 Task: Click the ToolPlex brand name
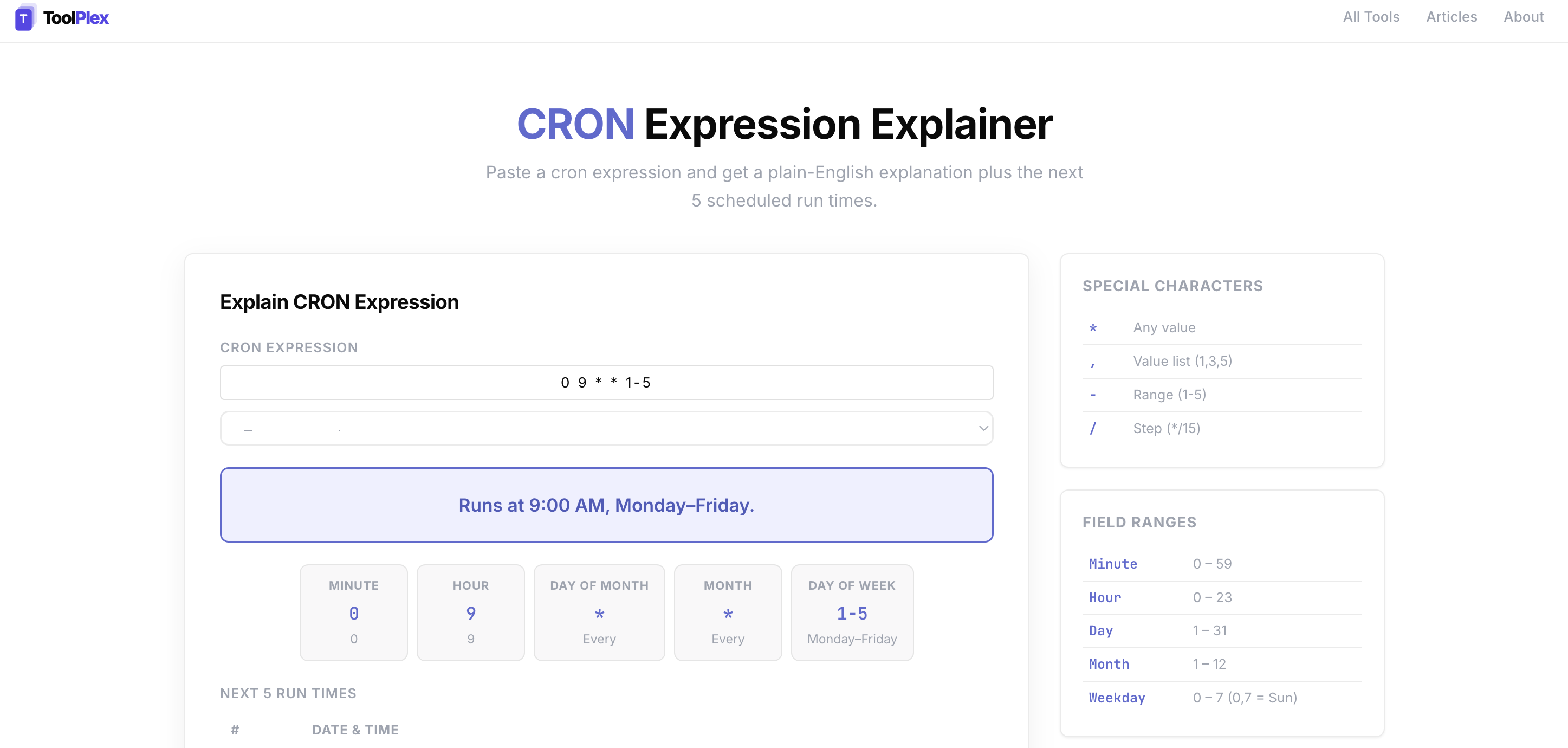pos(76,18)
